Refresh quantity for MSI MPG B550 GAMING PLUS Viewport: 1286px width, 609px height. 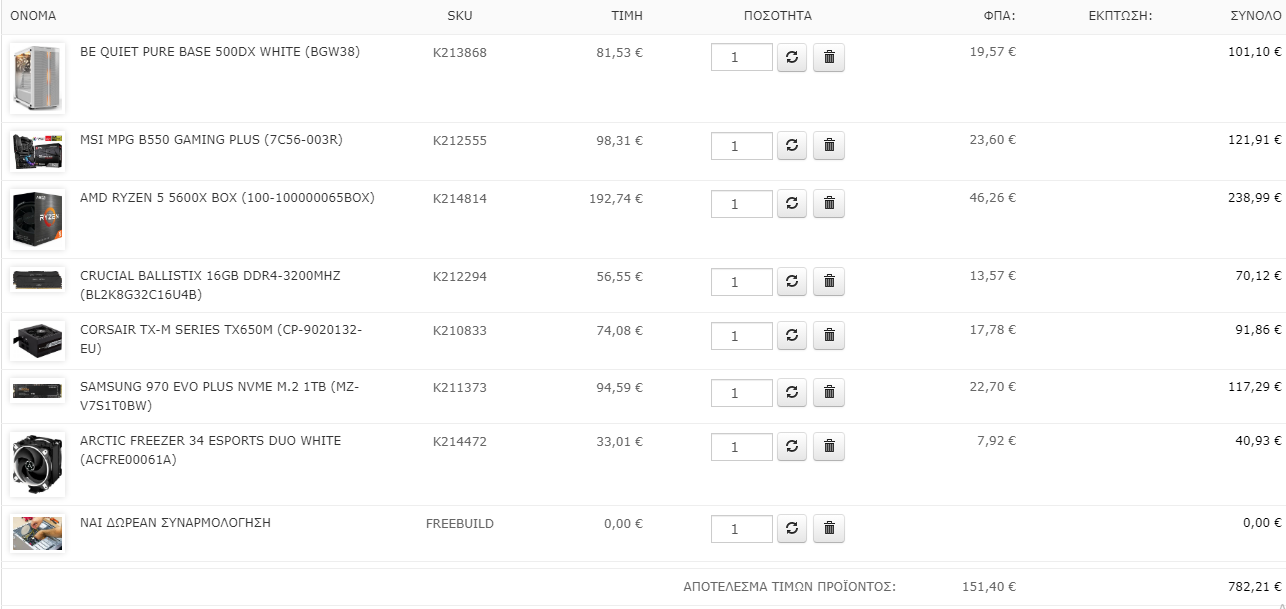point(792,146)
